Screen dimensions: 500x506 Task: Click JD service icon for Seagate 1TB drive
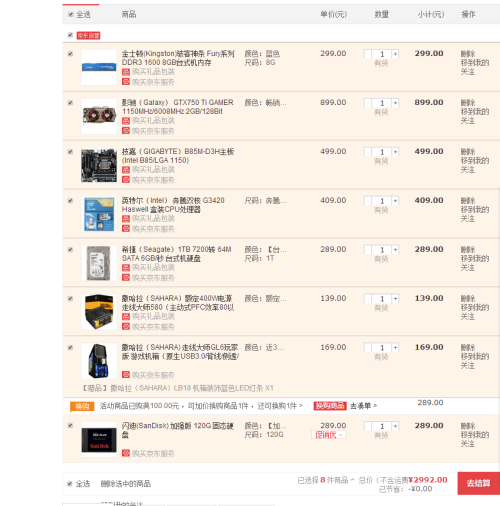[126, 278]
